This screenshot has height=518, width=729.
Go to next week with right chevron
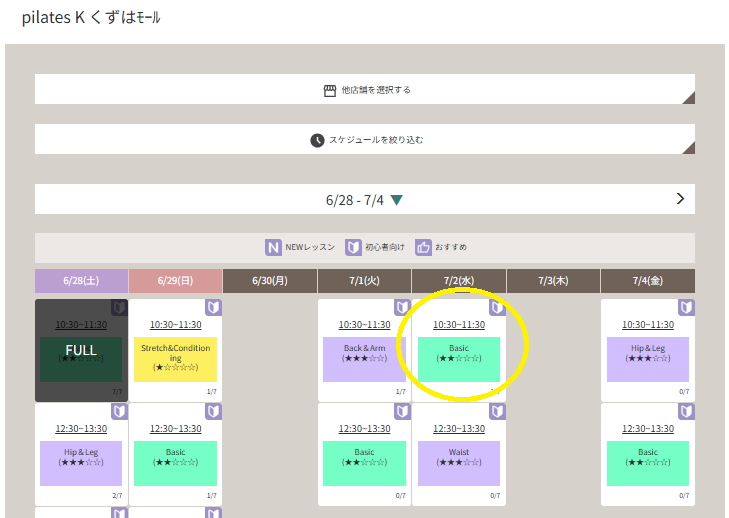point(680,199)
